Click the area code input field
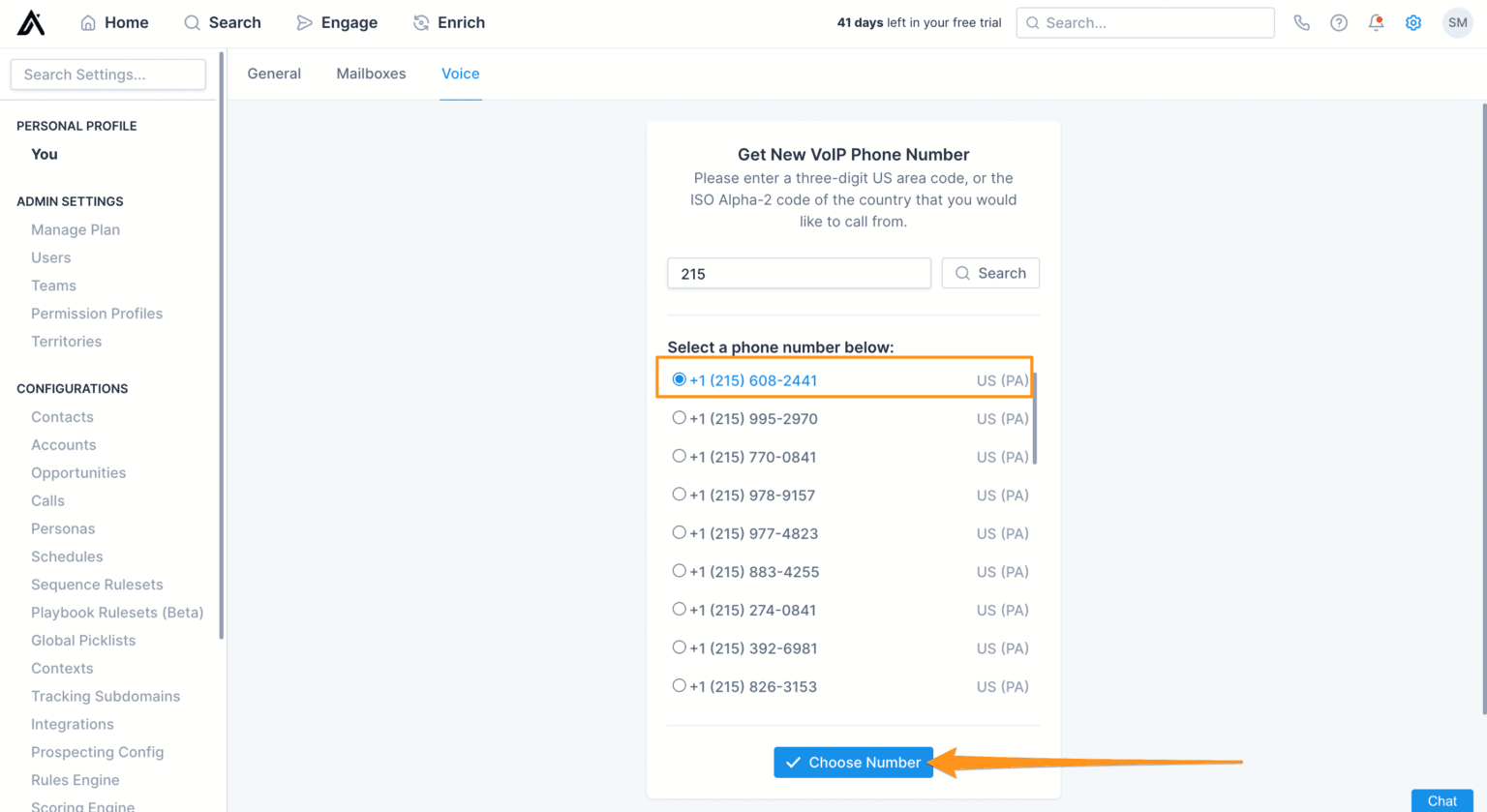The image size is (1487, 812). pyautogui.click(x=799, y=274)
